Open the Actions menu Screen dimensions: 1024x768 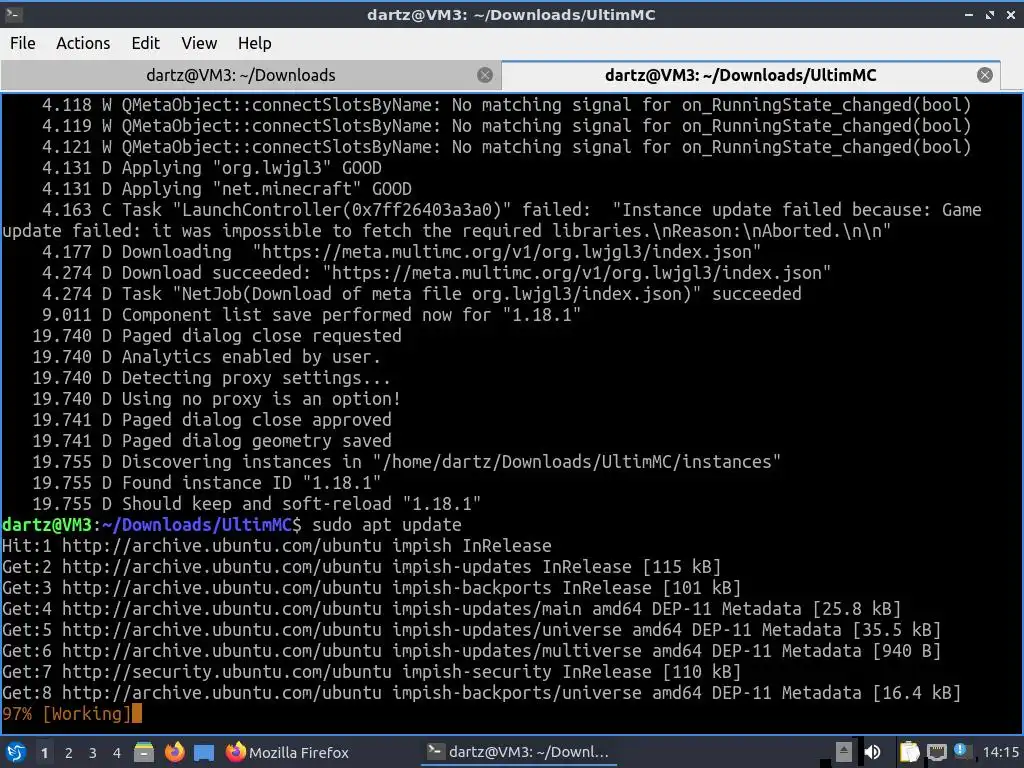pos(83,43)
